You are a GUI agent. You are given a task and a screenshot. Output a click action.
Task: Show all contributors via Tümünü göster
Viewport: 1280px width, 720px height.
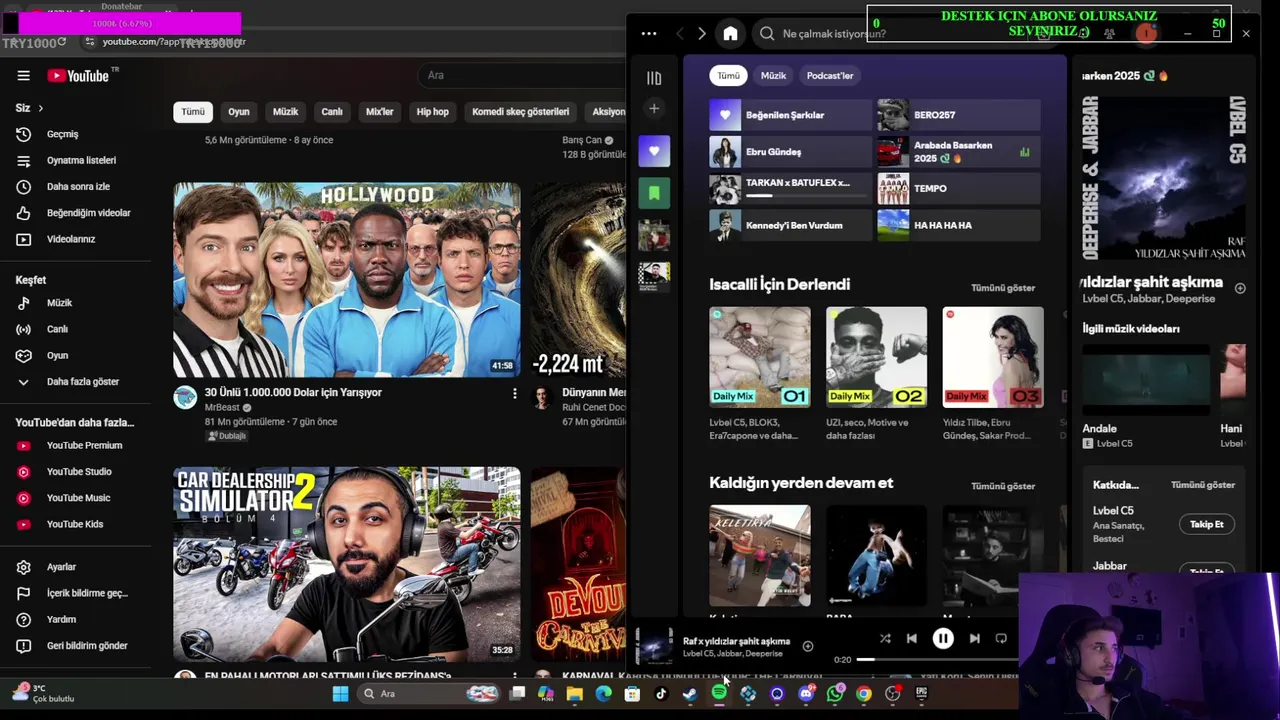click(1203, 485)
